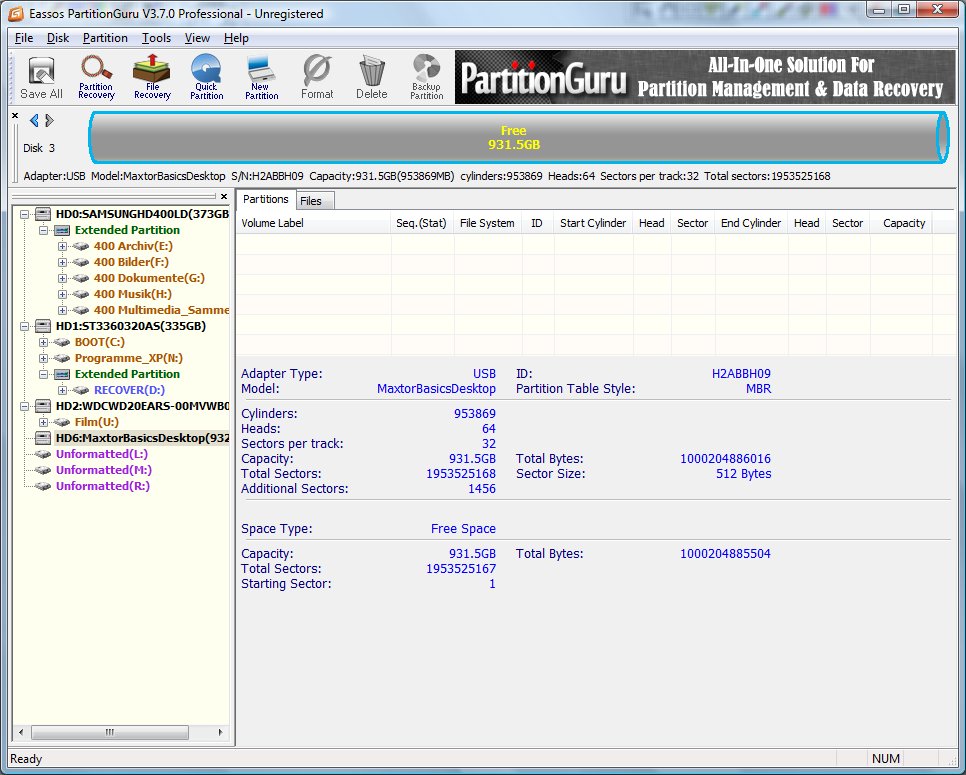This screenshot has height=775, width=966.
Task: Click the Volume Label column header
Action: pos(314,223)
